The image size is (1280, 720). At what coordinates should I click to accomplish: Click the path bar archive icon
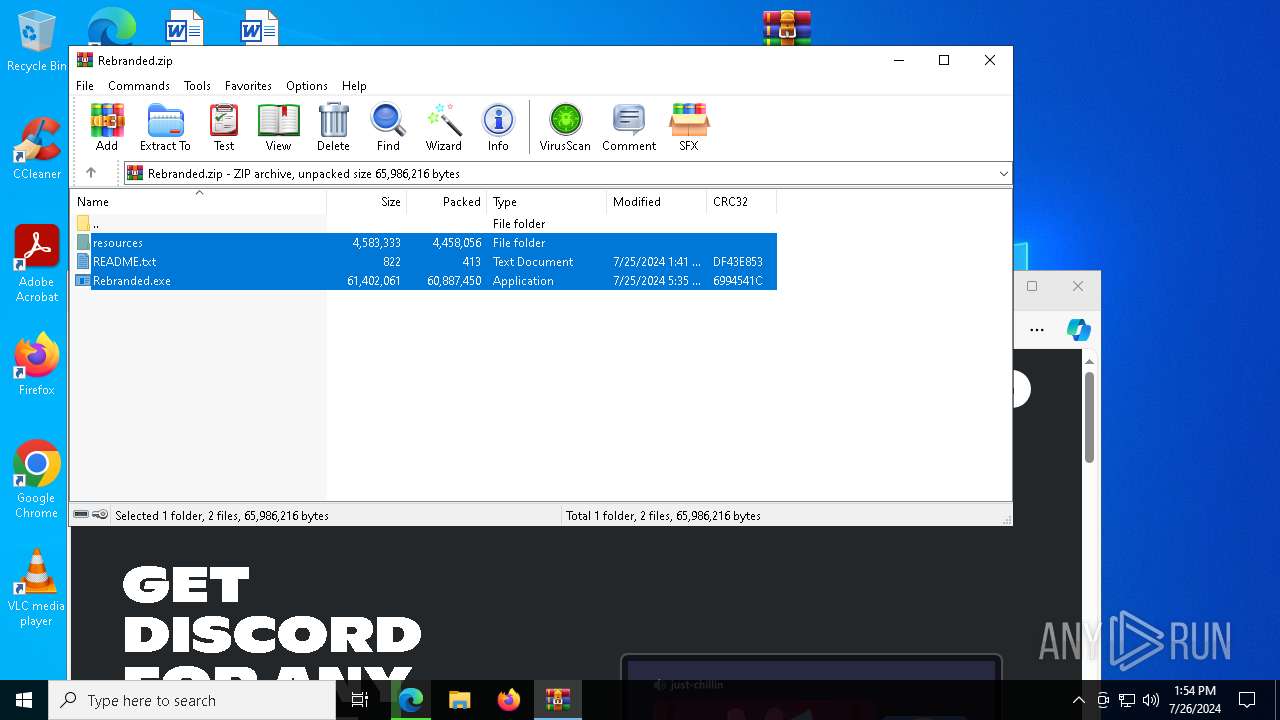(x=135, y=173)
